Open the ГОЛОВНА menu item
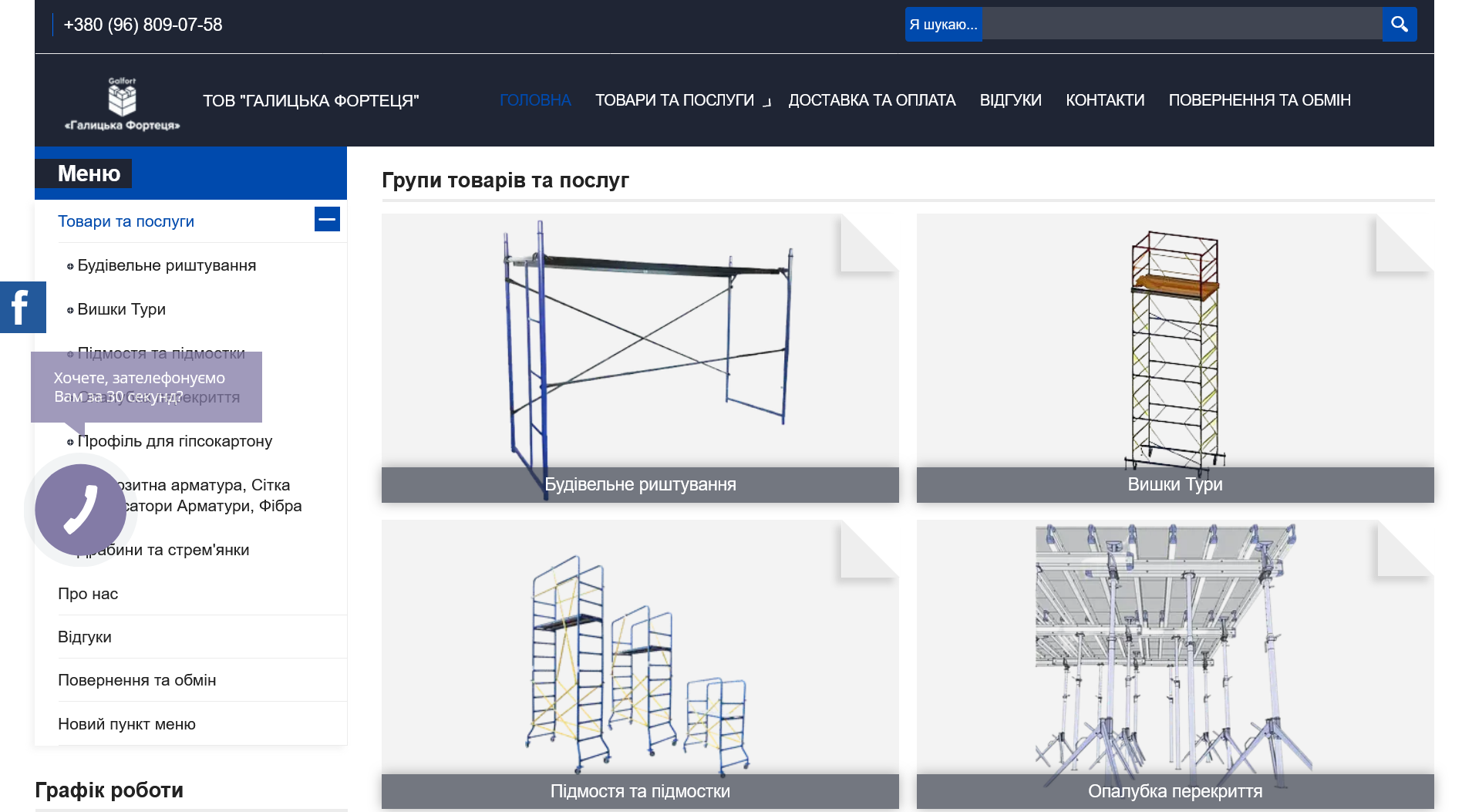The image size is (1462, 812). tap(535, 100)
